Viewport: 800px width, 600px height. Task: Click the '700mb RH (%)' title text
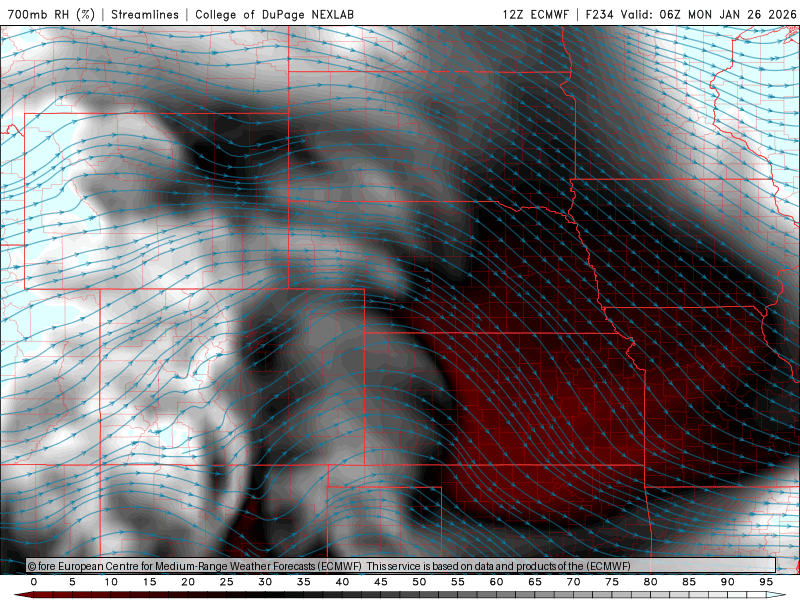51,14
